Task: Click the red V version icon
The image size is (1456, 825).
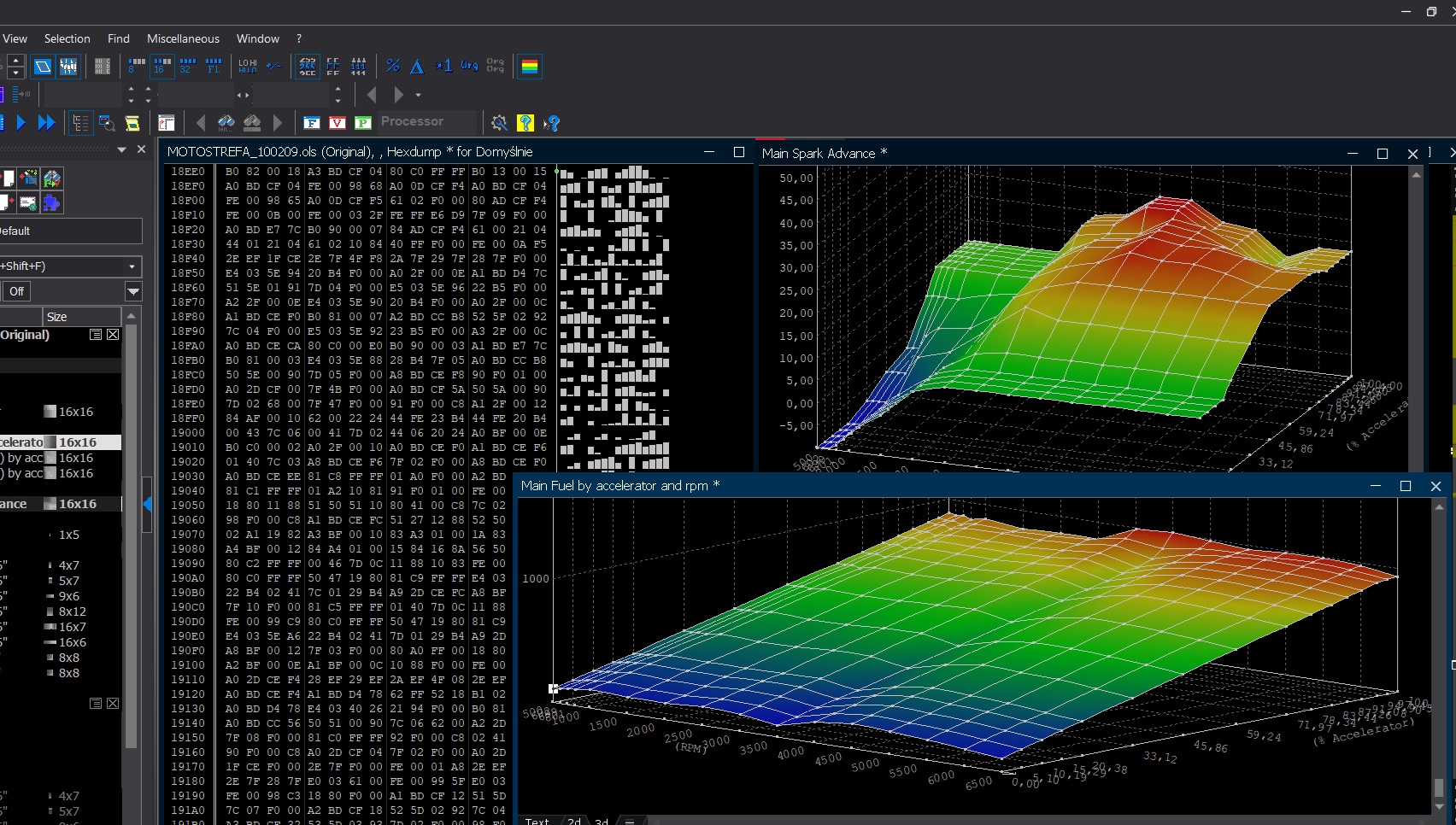Action: point(338,123)
